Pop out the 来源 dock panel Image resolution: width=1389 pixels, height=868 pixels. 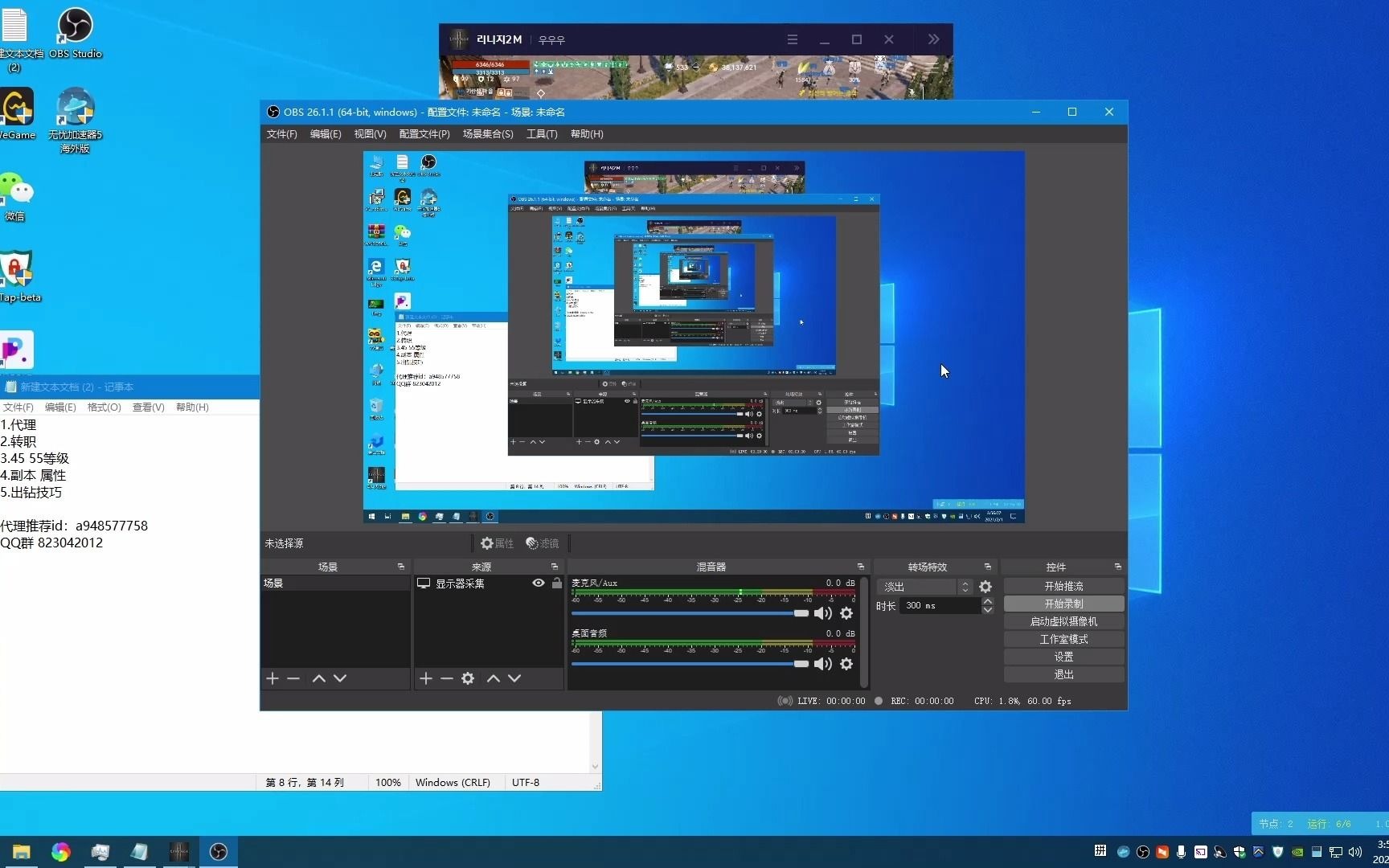(555, 567)
